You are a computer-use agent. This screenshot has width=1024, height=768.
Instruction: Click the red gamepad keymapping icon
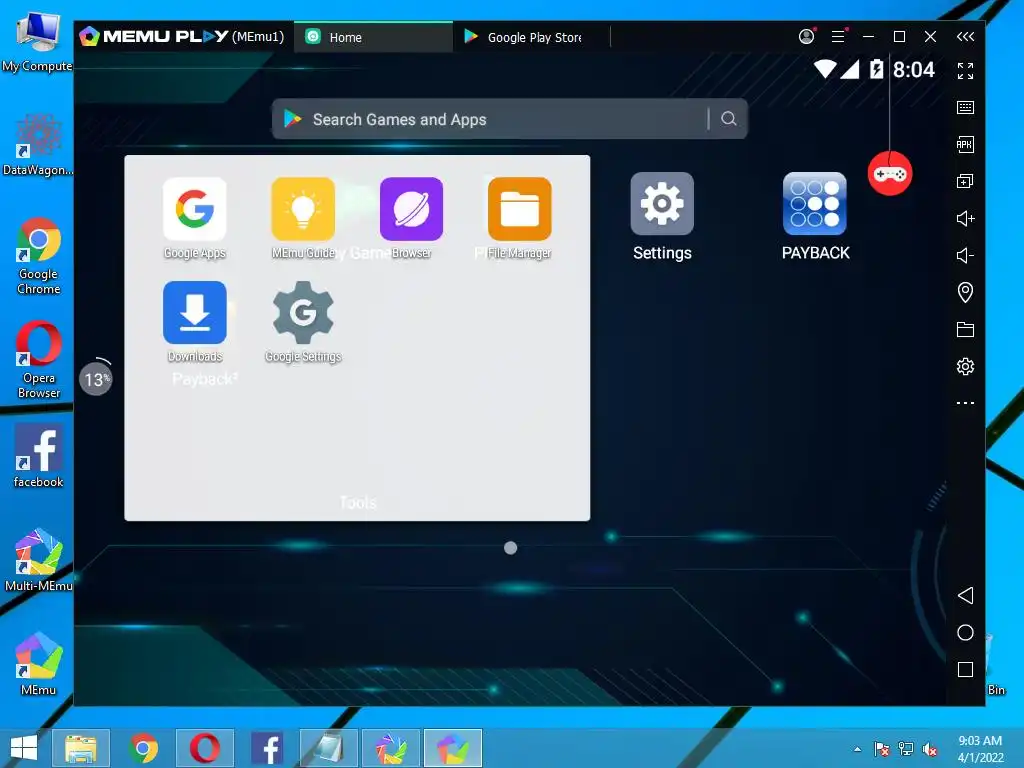pos(889,174)
